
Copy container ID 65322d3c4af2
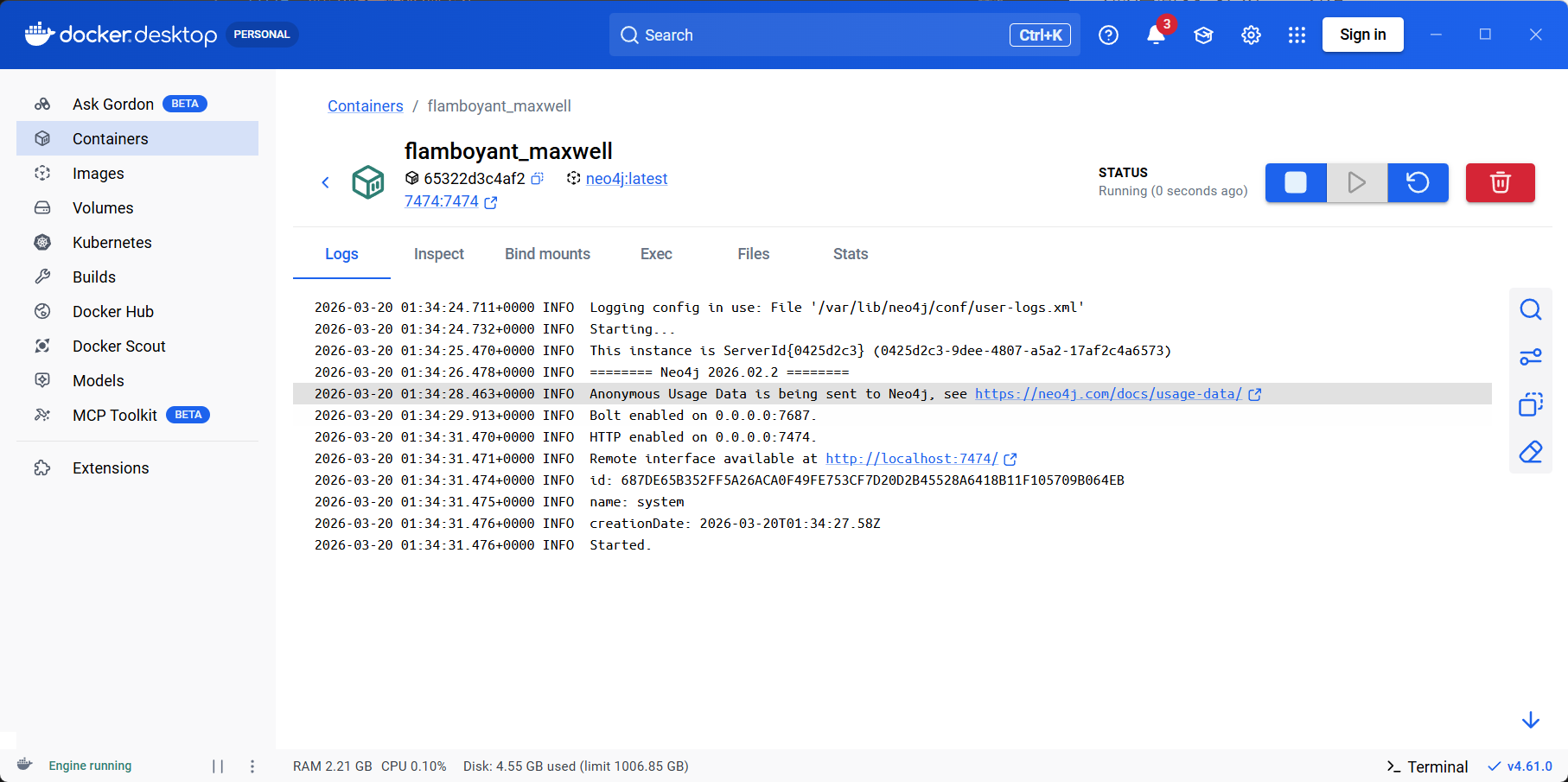click(x=537, y=178)
